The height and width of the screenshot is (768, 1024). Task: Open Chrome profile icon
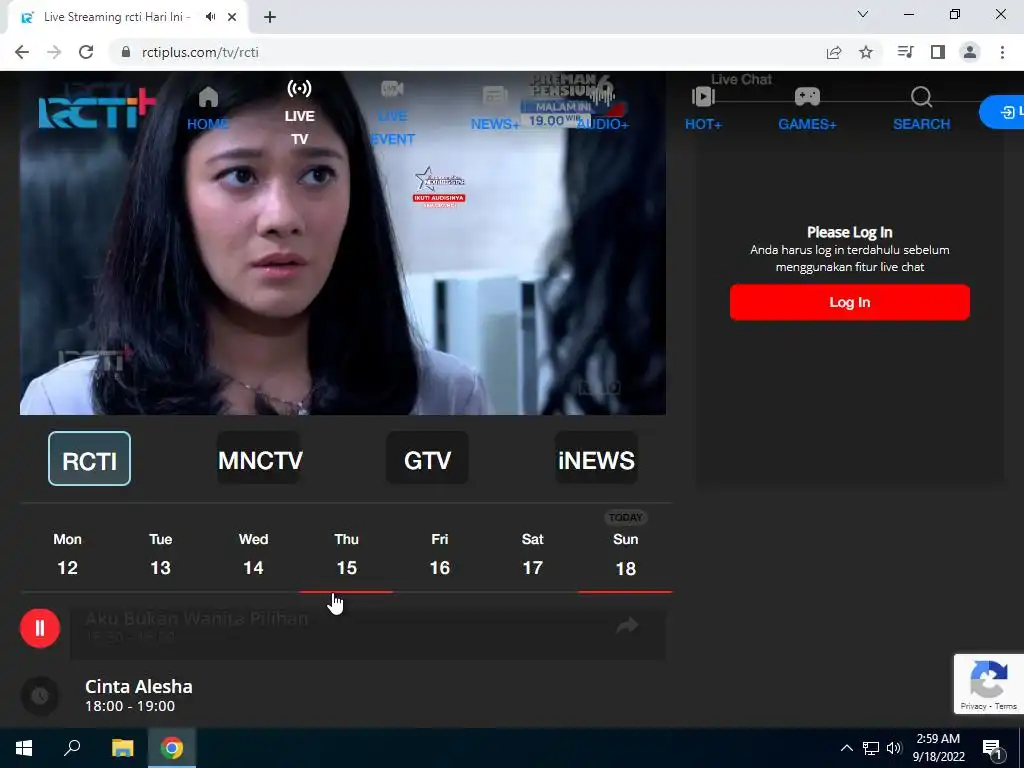click(970, 52)
